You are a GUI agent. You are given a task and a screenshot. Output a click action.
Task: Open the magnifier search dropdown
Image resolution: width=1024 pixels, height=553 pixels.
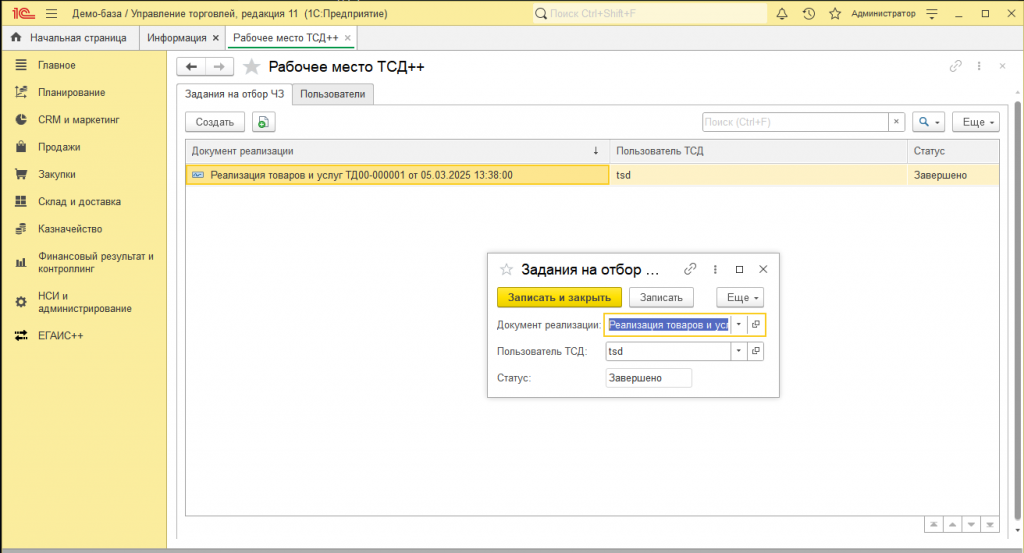pyautogui.click(x=929, y=122)
